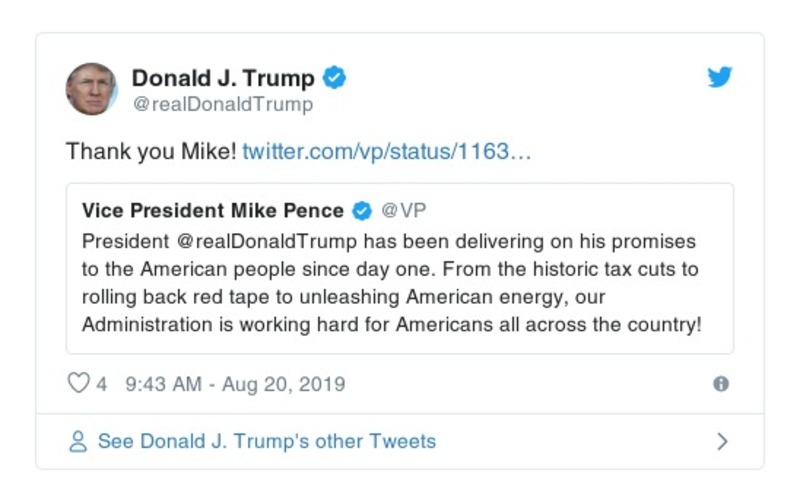Image resolution: width=800 pixels, height=502 pixels.
Task: Open the Donald J. Trump display name
Action: tap(223, 78)
